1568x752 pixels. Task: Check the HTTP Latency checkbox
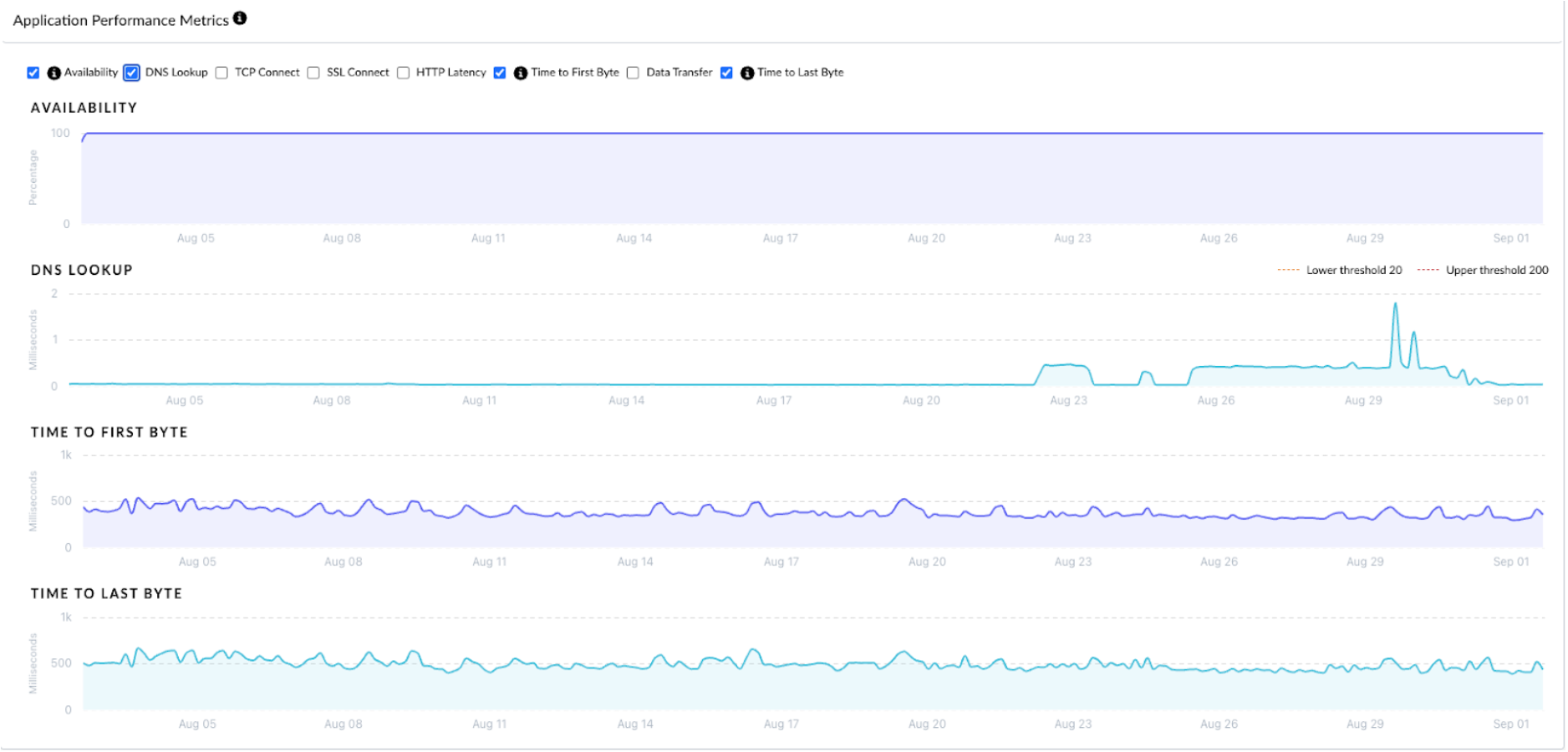(404, 73)
